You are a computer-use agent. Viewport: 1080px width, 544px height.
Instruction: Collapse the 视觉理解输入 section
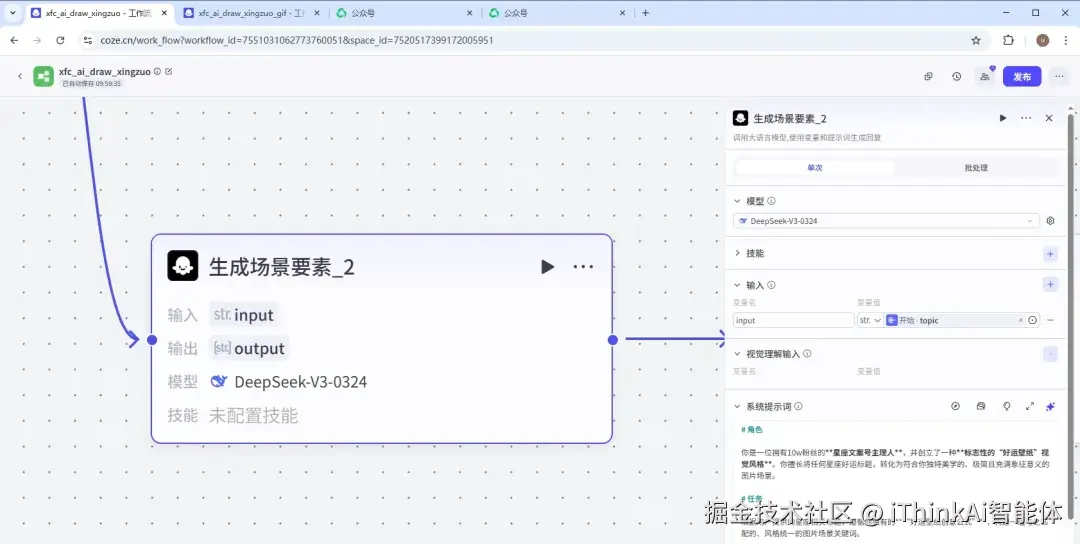738,354
